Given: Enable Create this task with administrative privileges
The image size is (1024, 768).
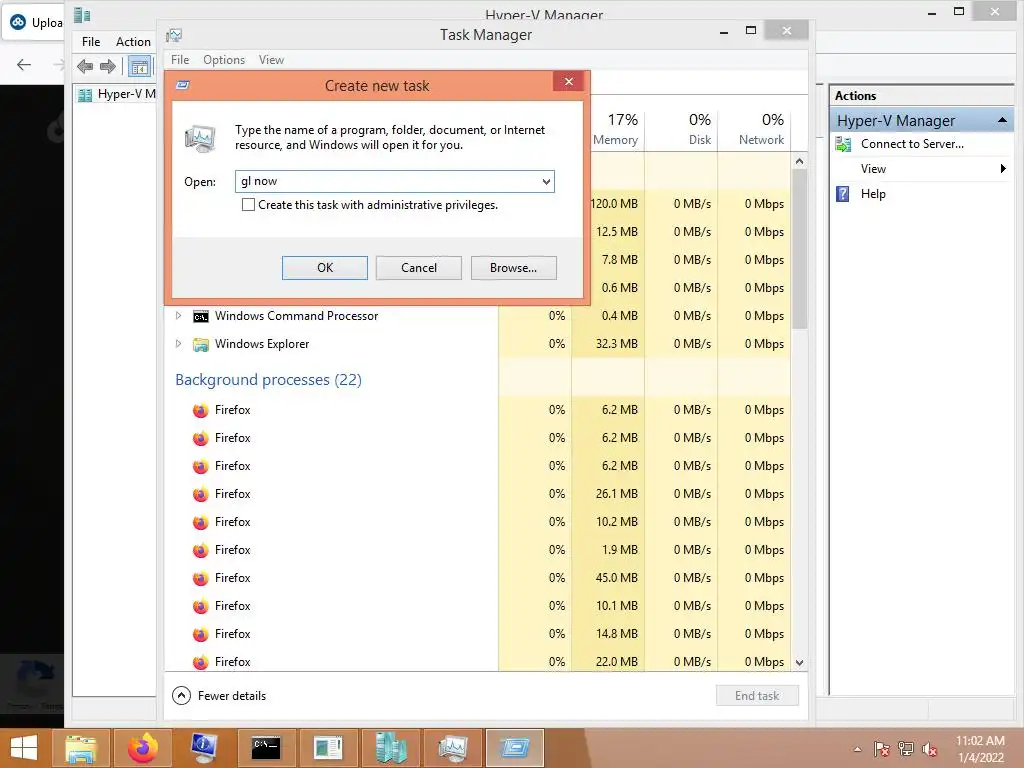Looking at the screenshot, I should click(x=248, y=205).
